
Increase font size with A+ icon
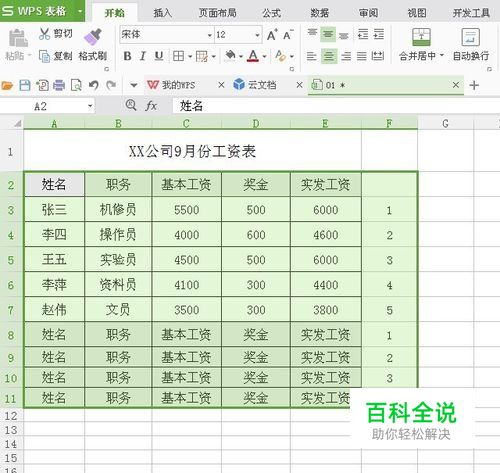pos(272,35)
